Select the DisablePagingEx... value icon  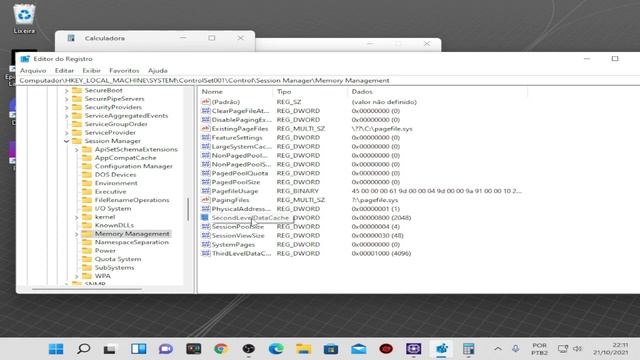206,120
